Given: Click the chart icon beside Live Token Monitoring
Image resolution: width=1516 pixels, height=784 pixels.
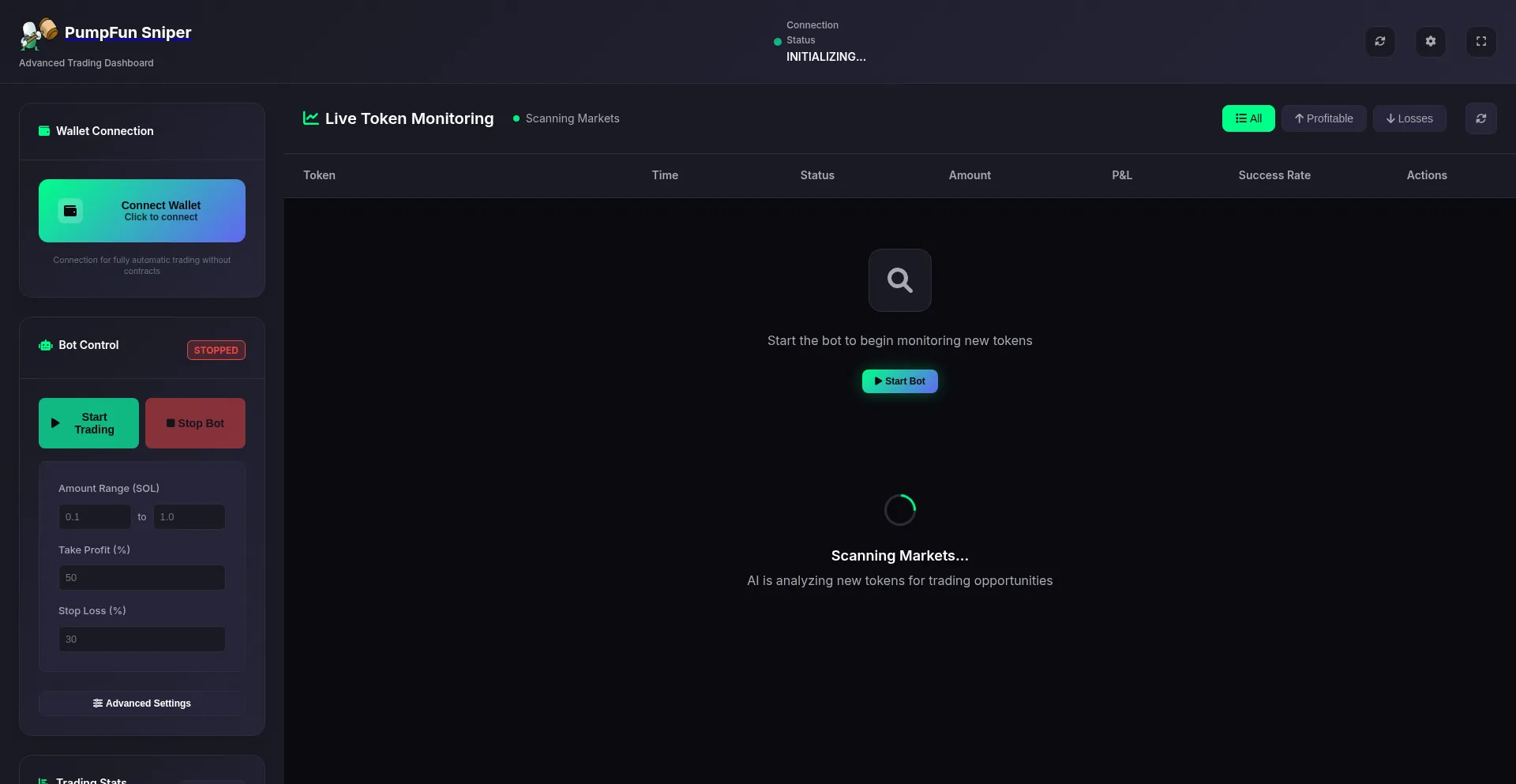Looking at the screenshot, I should (311, 118).
